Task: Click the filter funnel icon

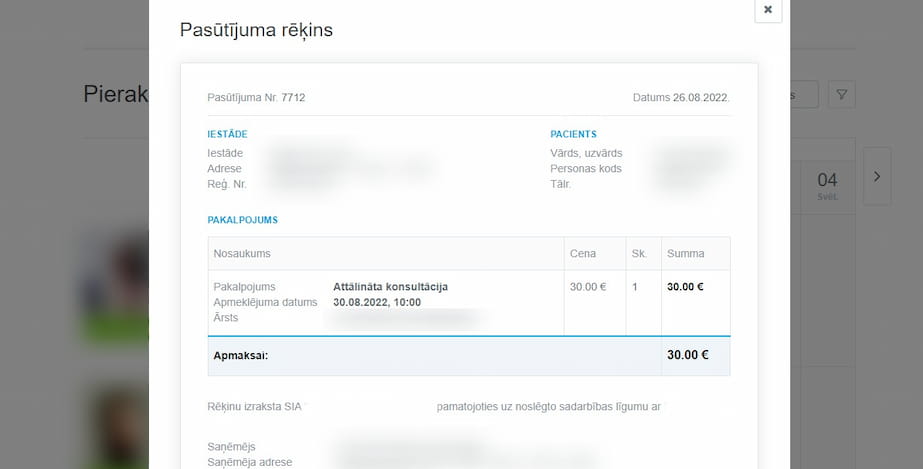Action: click(x=842, y=95)
